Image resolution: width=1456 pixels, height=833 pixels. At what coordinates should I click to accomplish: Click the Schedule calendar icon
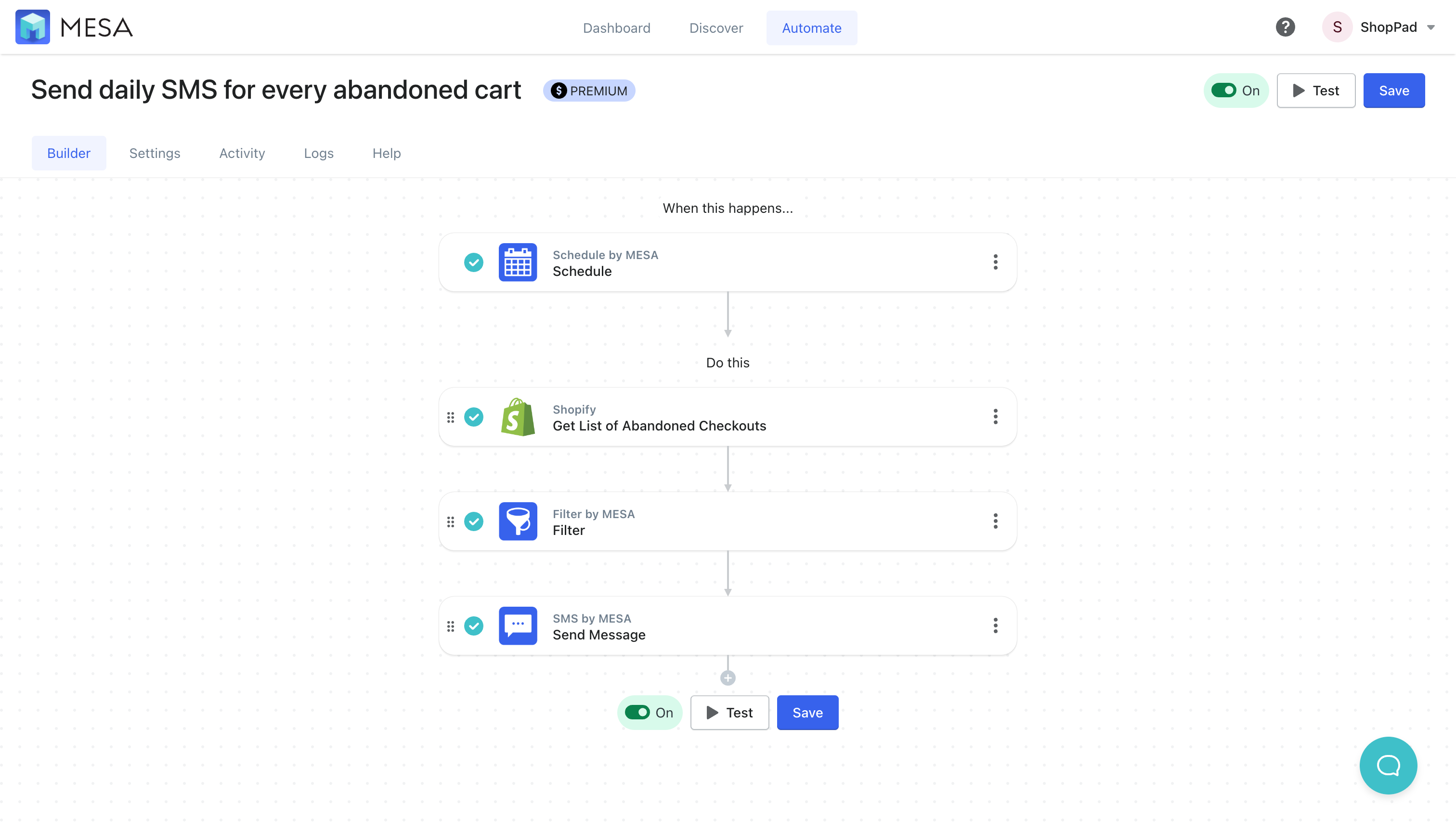(518, 262)
